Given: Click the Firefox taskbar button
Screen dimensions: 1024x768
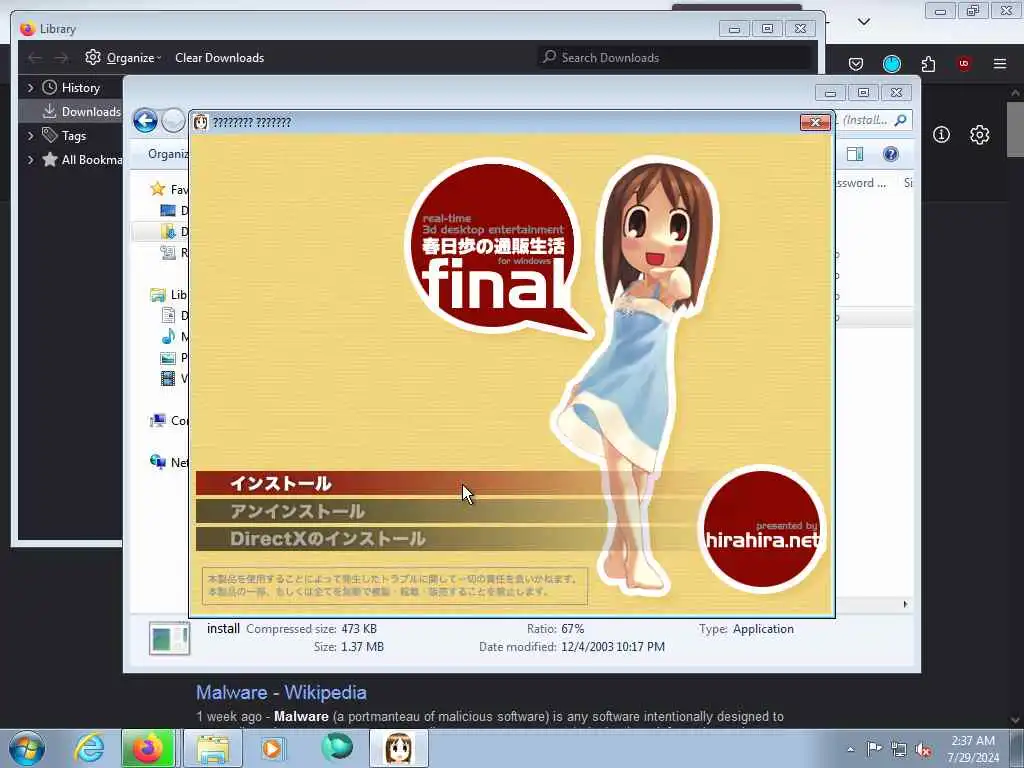Looking at the screenshot, I should [148, 748].
